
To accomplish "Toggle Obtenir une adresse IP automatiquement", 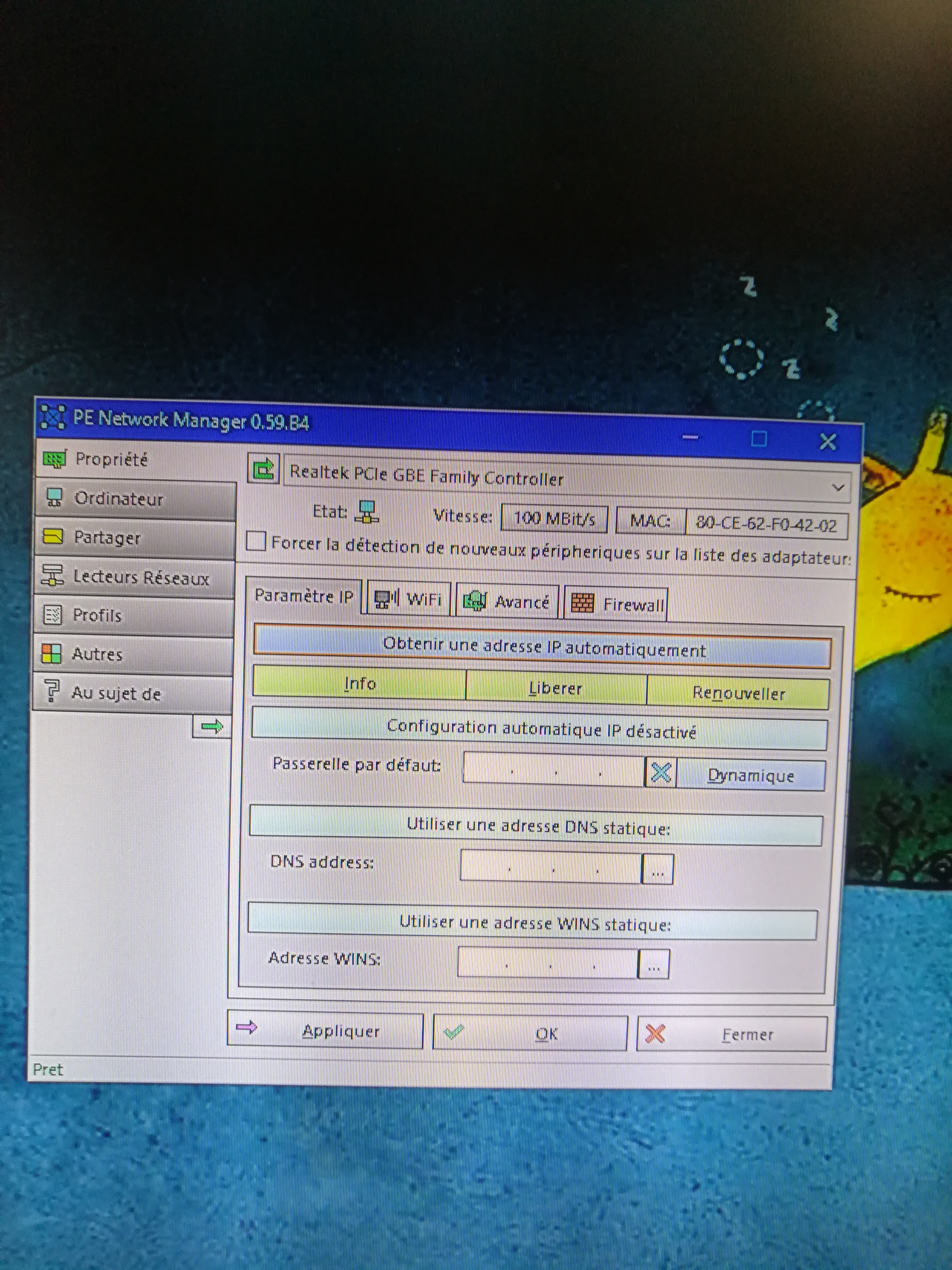I will click(542, 647).
